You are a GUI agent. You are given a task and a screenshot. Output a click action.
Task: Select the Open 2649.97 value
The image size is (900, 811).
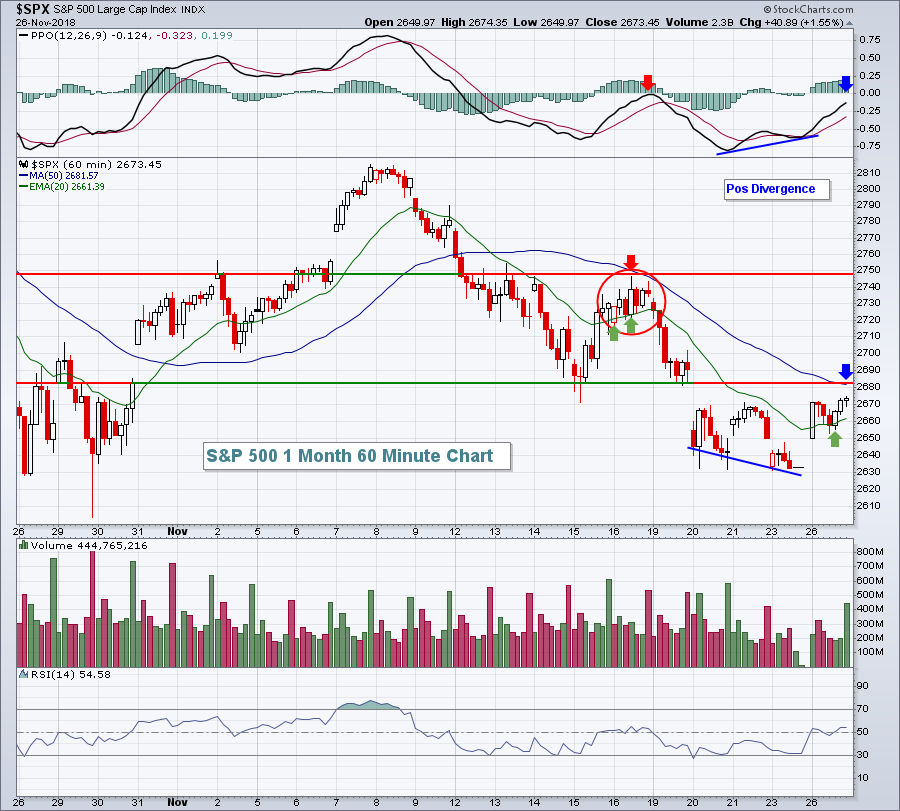click(x=401, y=22)
